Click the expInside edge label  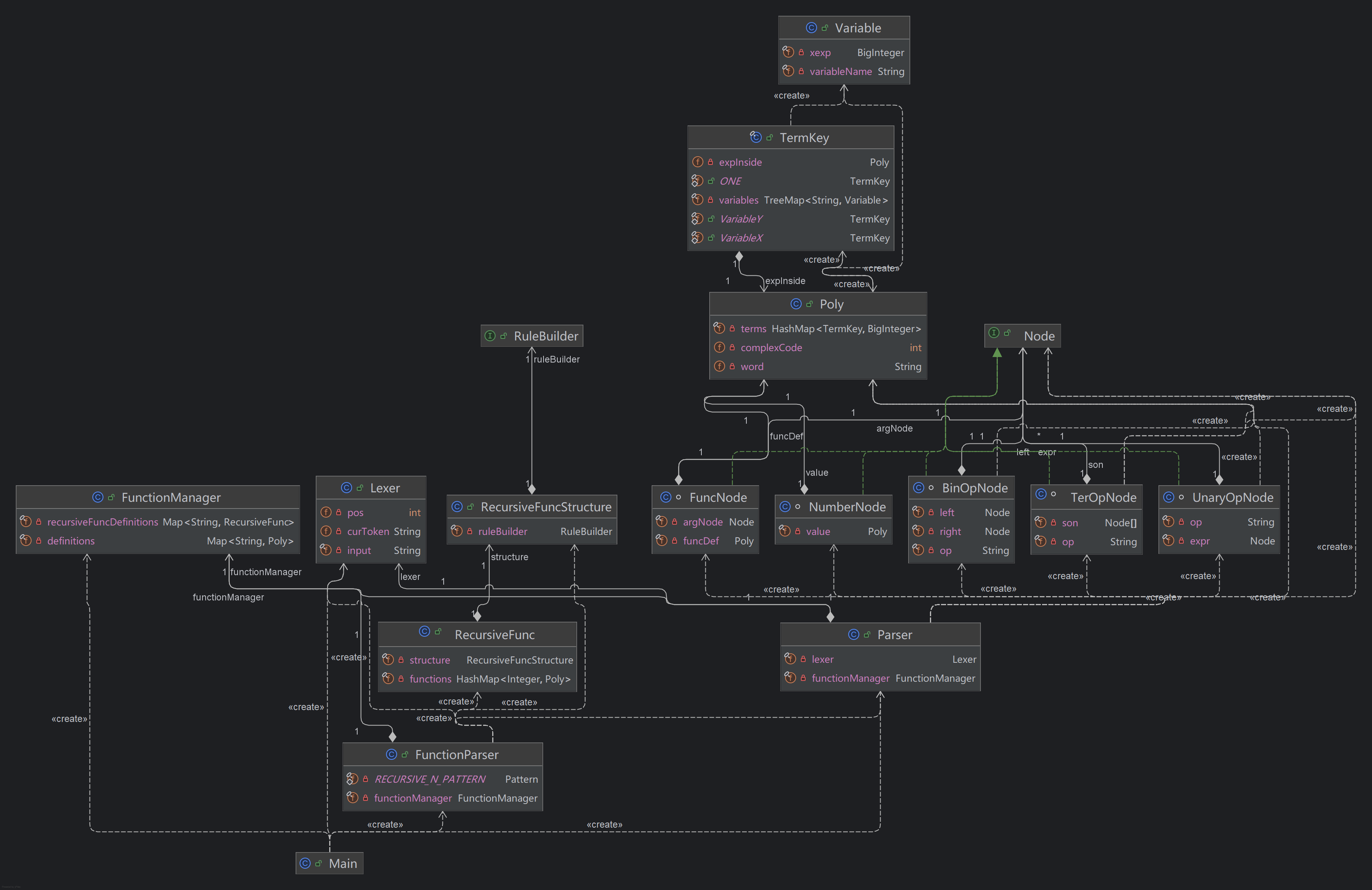785,280
